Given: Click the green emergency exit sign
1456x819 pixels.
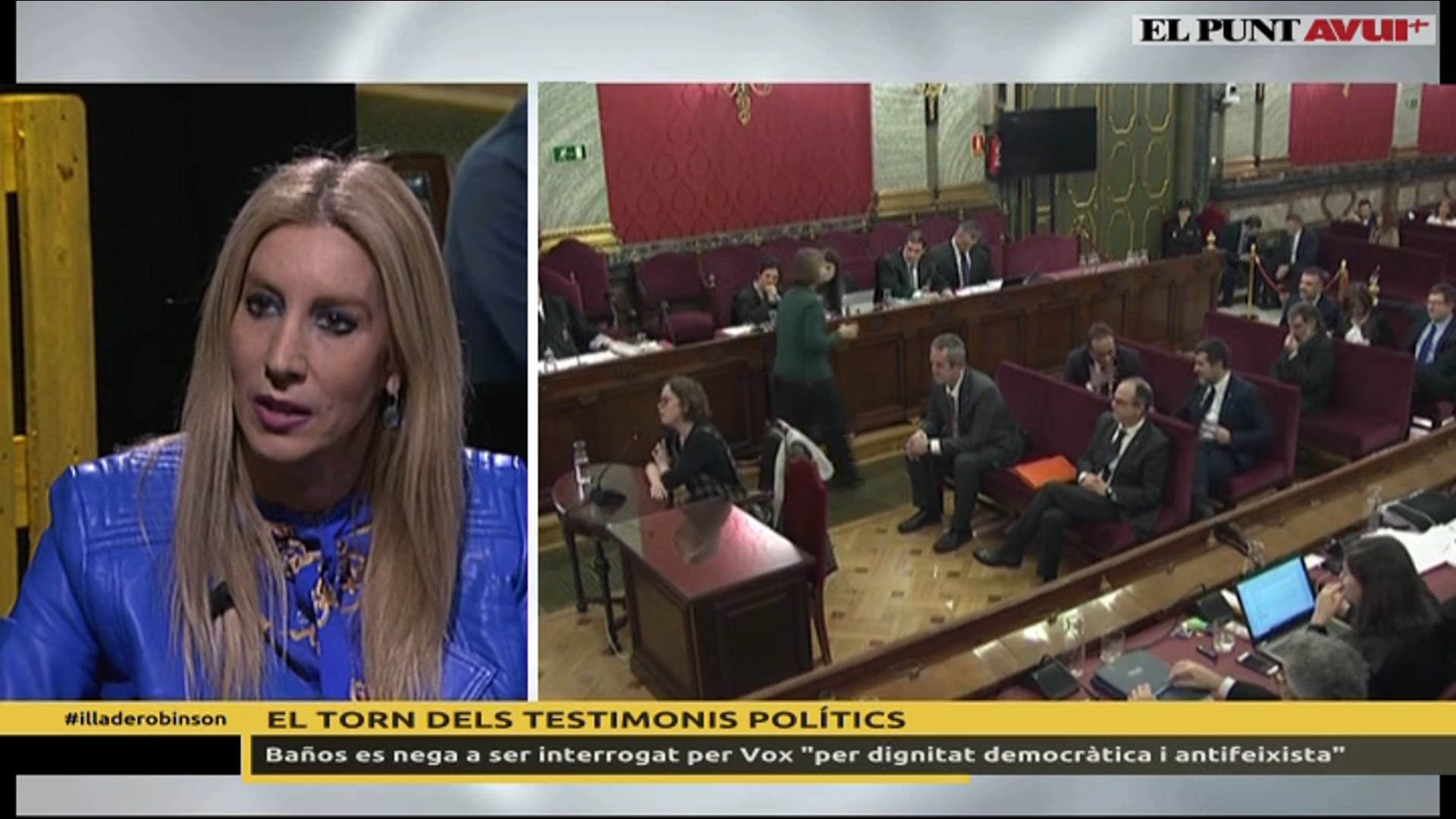Looking at the screenshot, I should click(x=569, y=153).
